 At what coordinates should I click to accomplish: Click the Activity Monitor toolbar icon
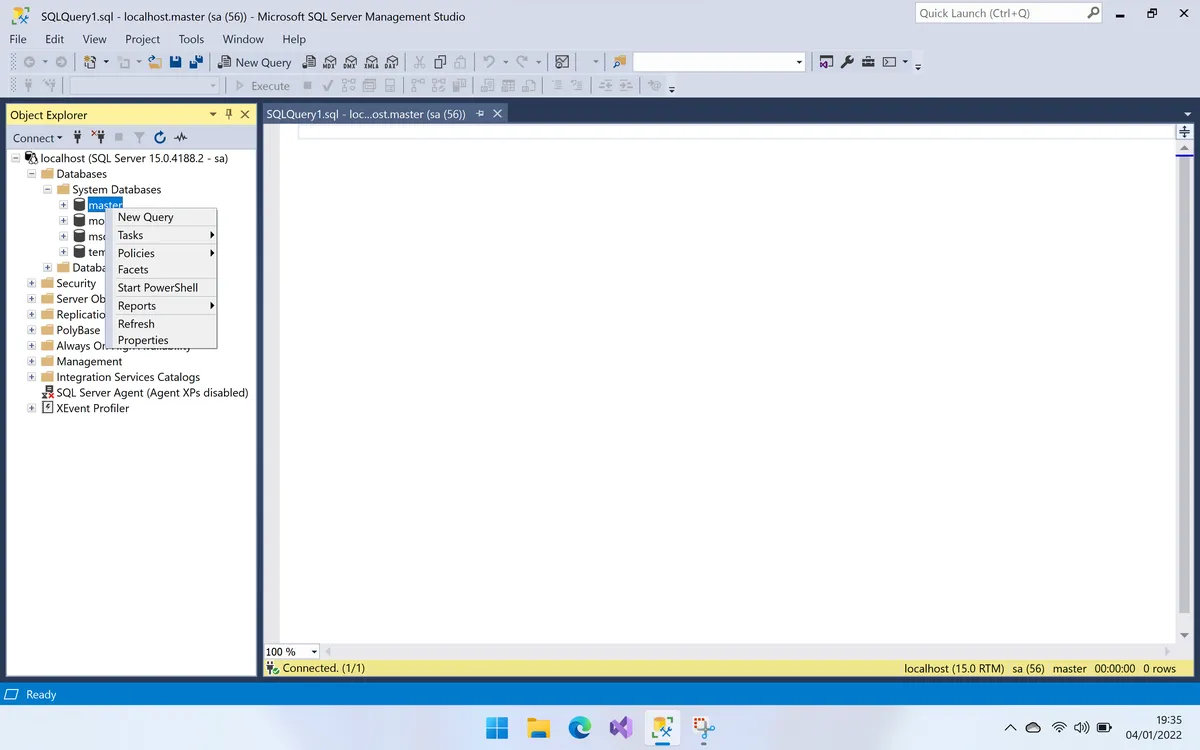pyautogui.click(x=562, y=62)
